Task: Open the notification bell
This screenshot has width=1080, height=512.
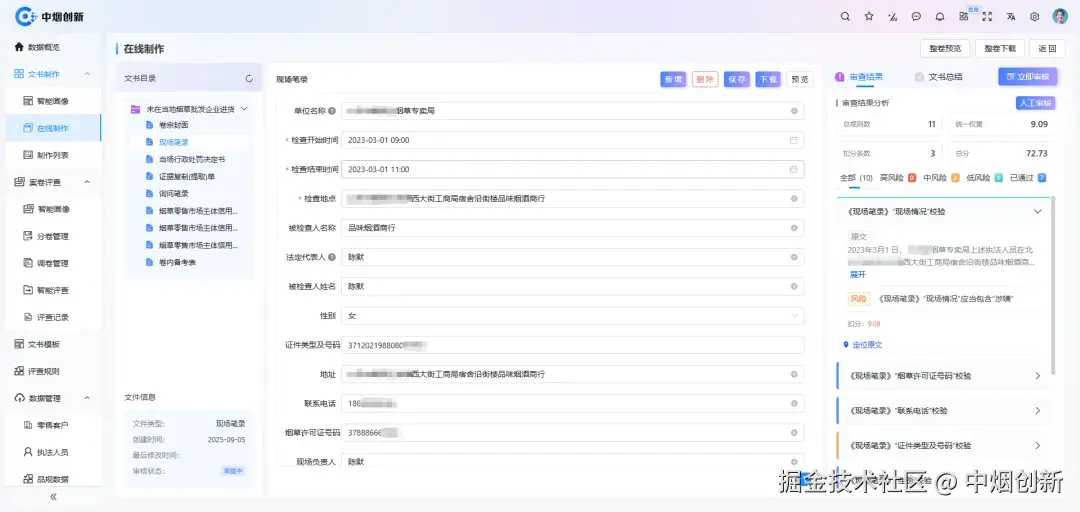Action: (x=939, y=17)
